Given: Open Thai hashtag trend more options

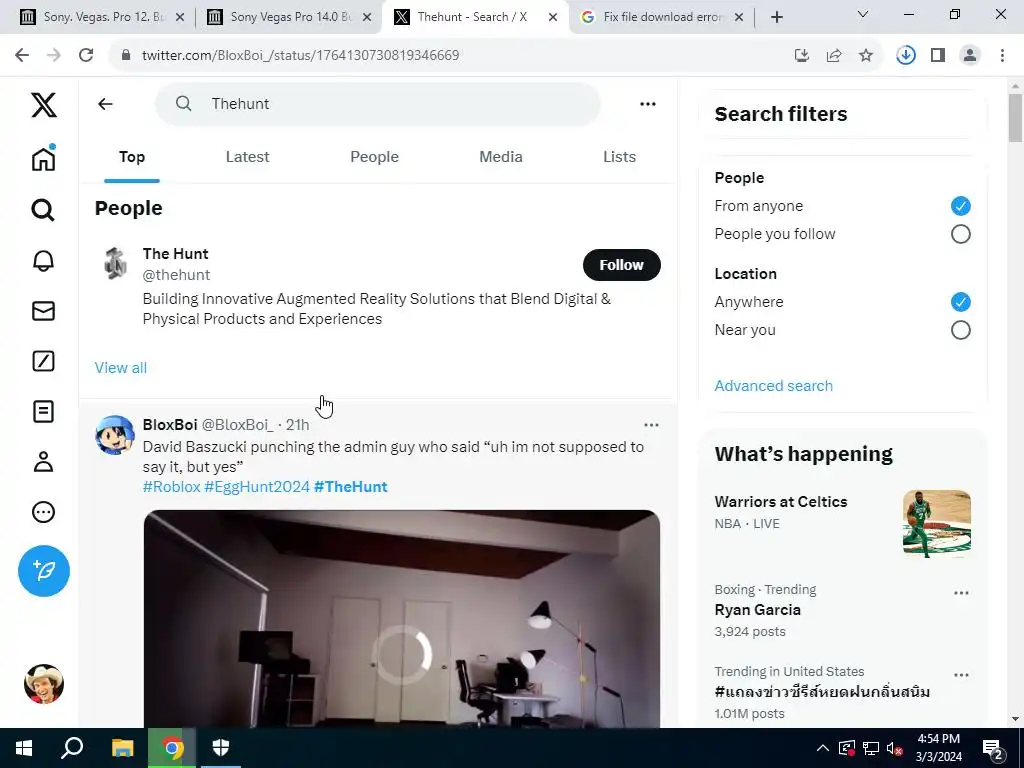Looking at the screenshot, I should click(961, 675).
